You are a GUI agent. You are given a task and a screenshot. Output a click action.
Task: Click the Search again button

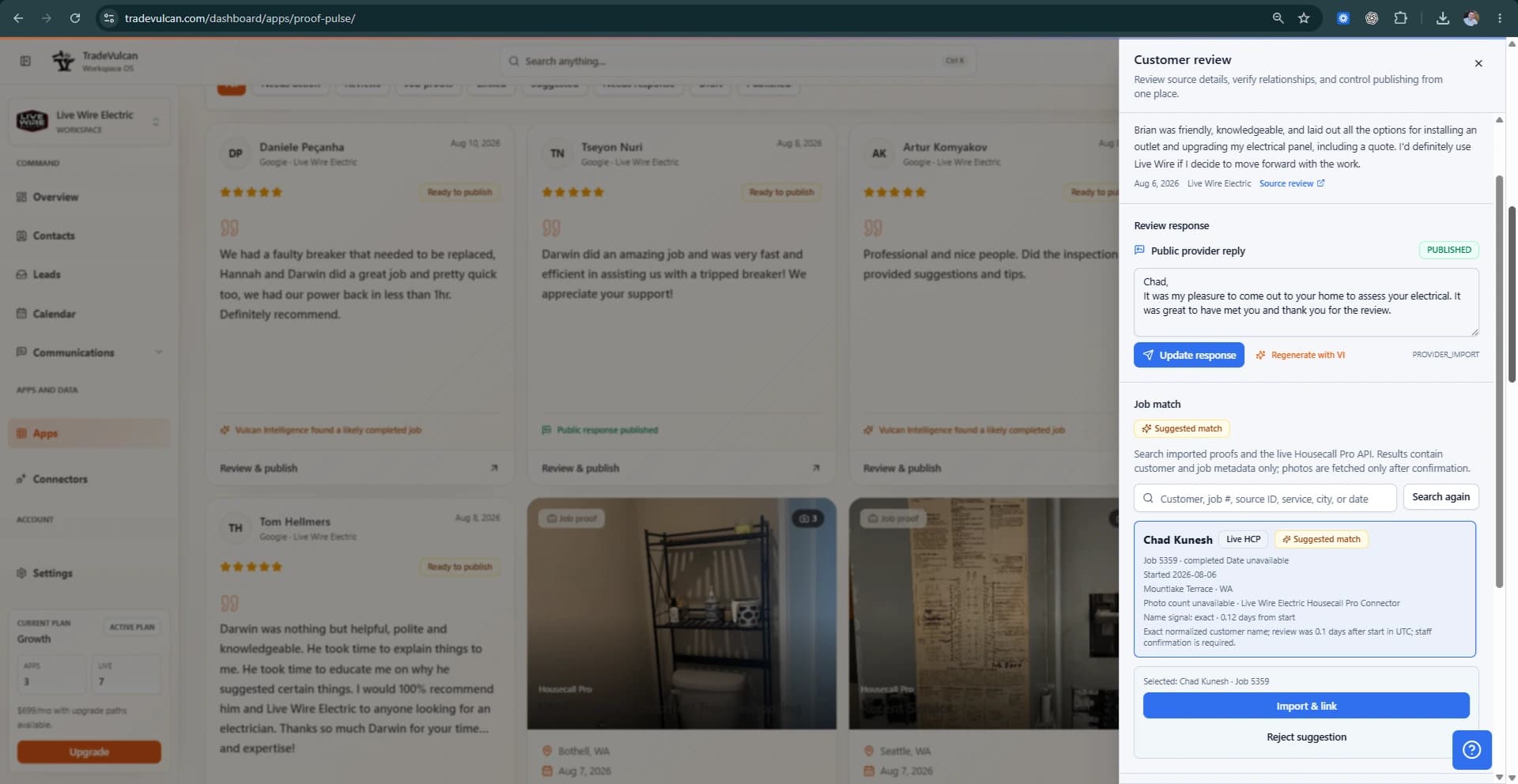click(1441, 497)
